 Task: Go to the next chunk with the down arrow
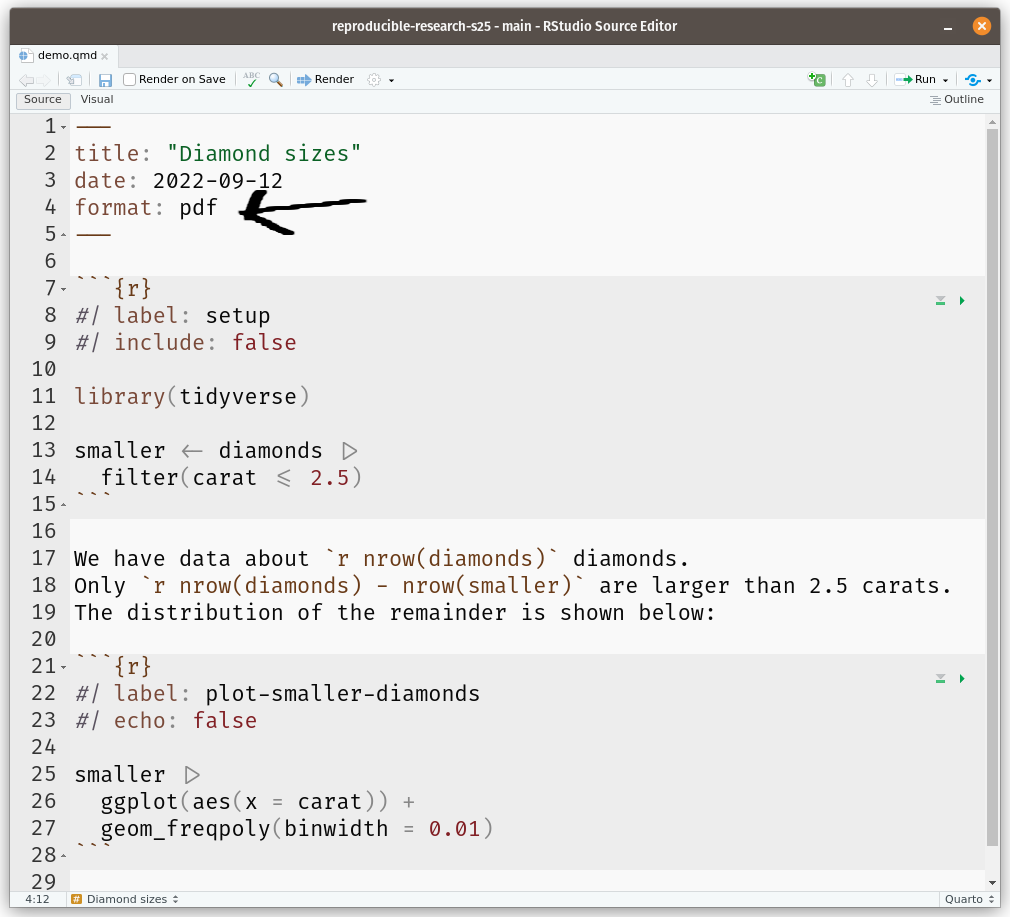tap(871, 79)
